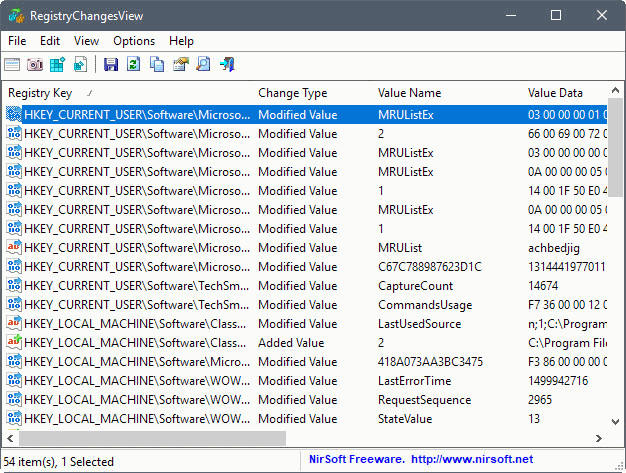Open the File menu

17,41
